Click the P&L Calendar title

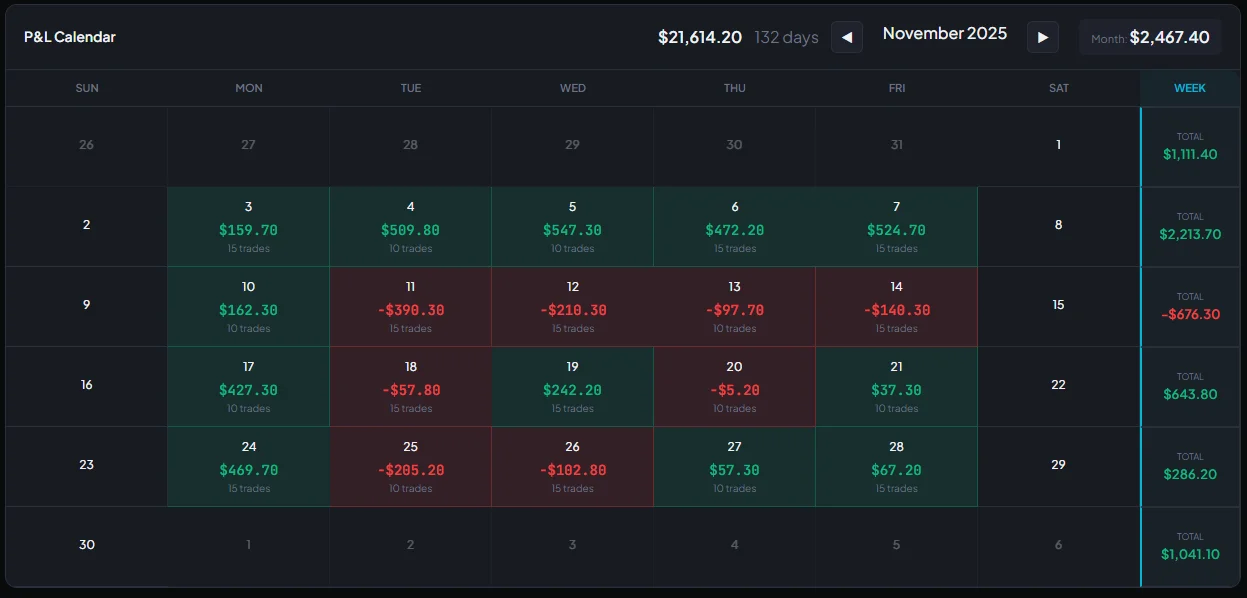[70, 37]
